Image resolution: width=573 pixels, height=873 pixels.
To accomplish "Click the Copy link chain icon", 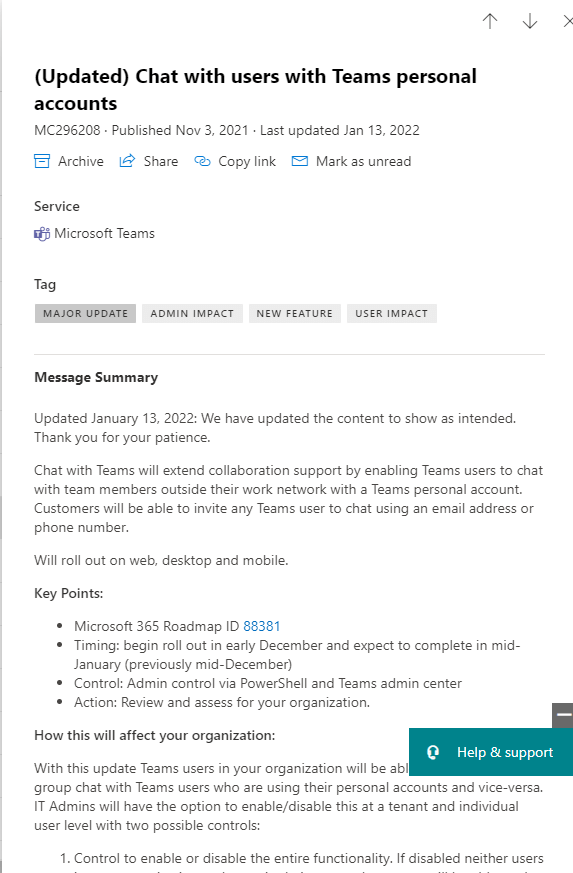I will pyautogui.click(x=202, y=161).
